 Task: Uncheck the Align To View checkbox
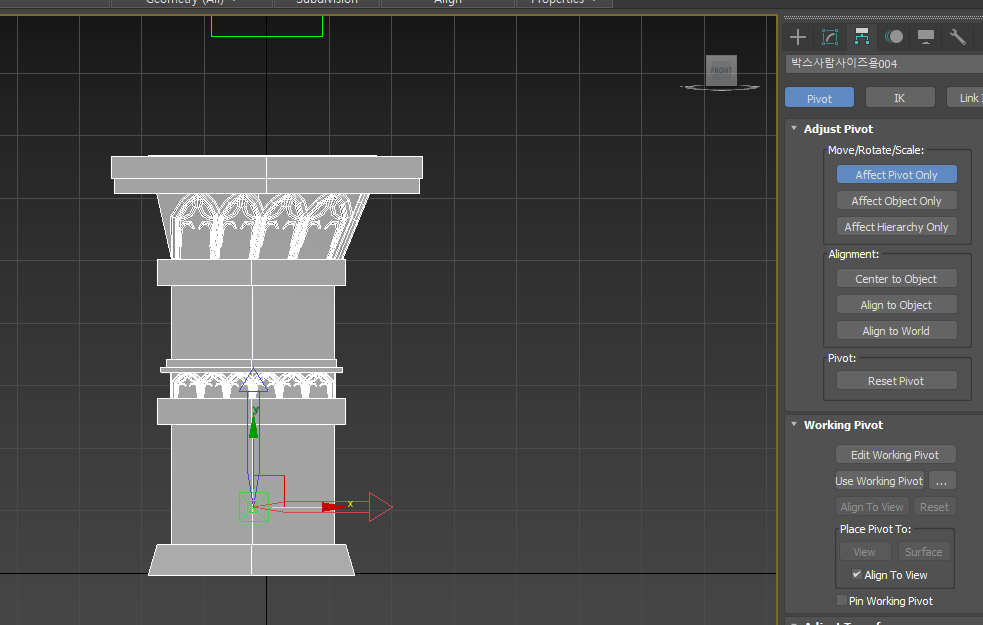click(x=856, y=574)
